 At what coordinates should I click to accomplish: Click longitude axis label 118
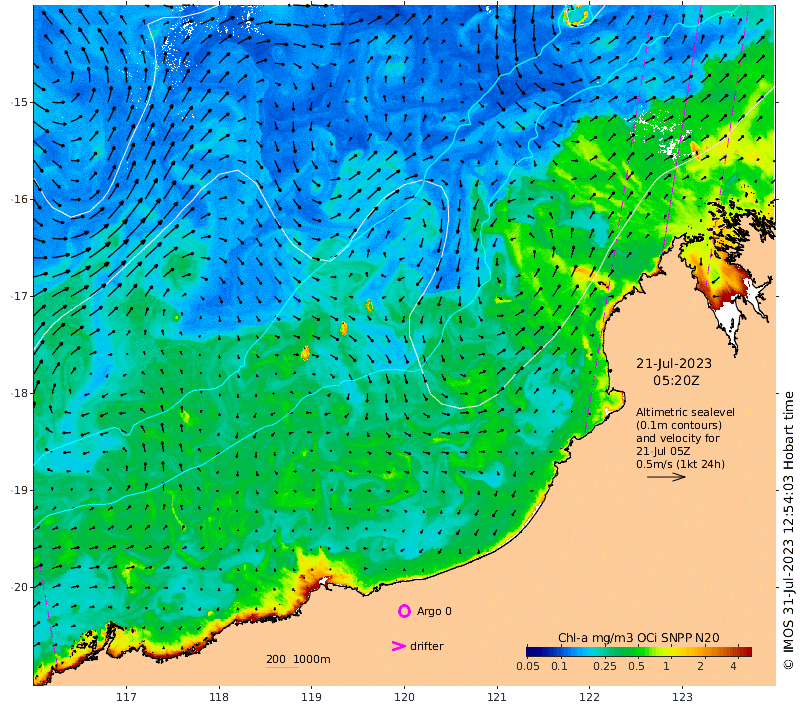pos(219,697)
